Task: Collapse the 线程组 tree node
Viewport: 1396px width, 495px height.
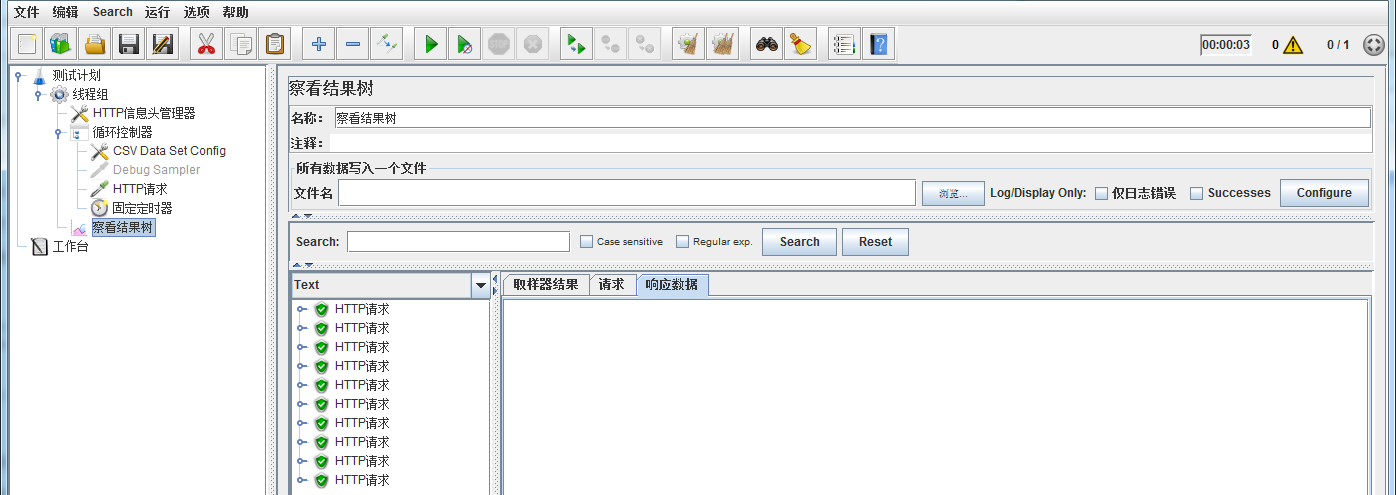Action: pos(38,95)
